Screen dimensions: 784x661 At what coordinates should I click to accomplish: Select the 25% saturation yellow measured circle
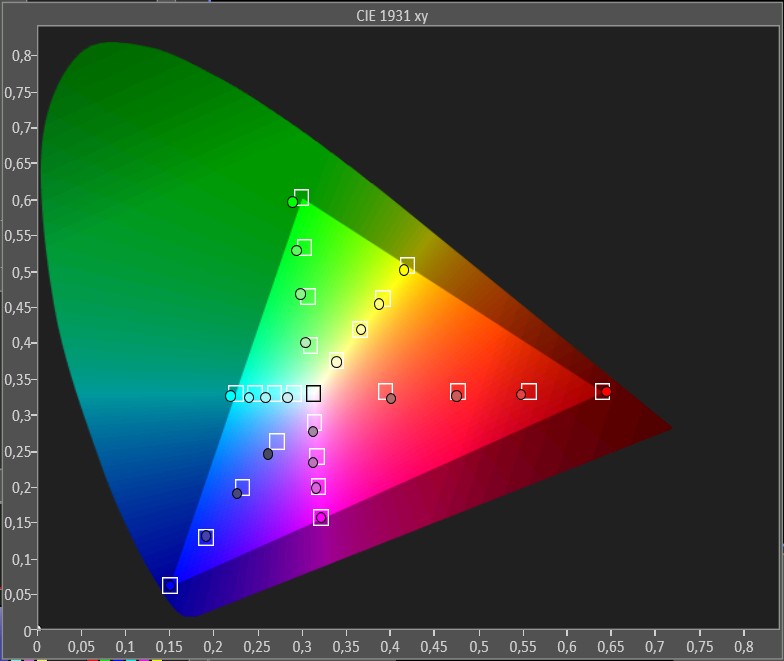[x=336, y=362]
